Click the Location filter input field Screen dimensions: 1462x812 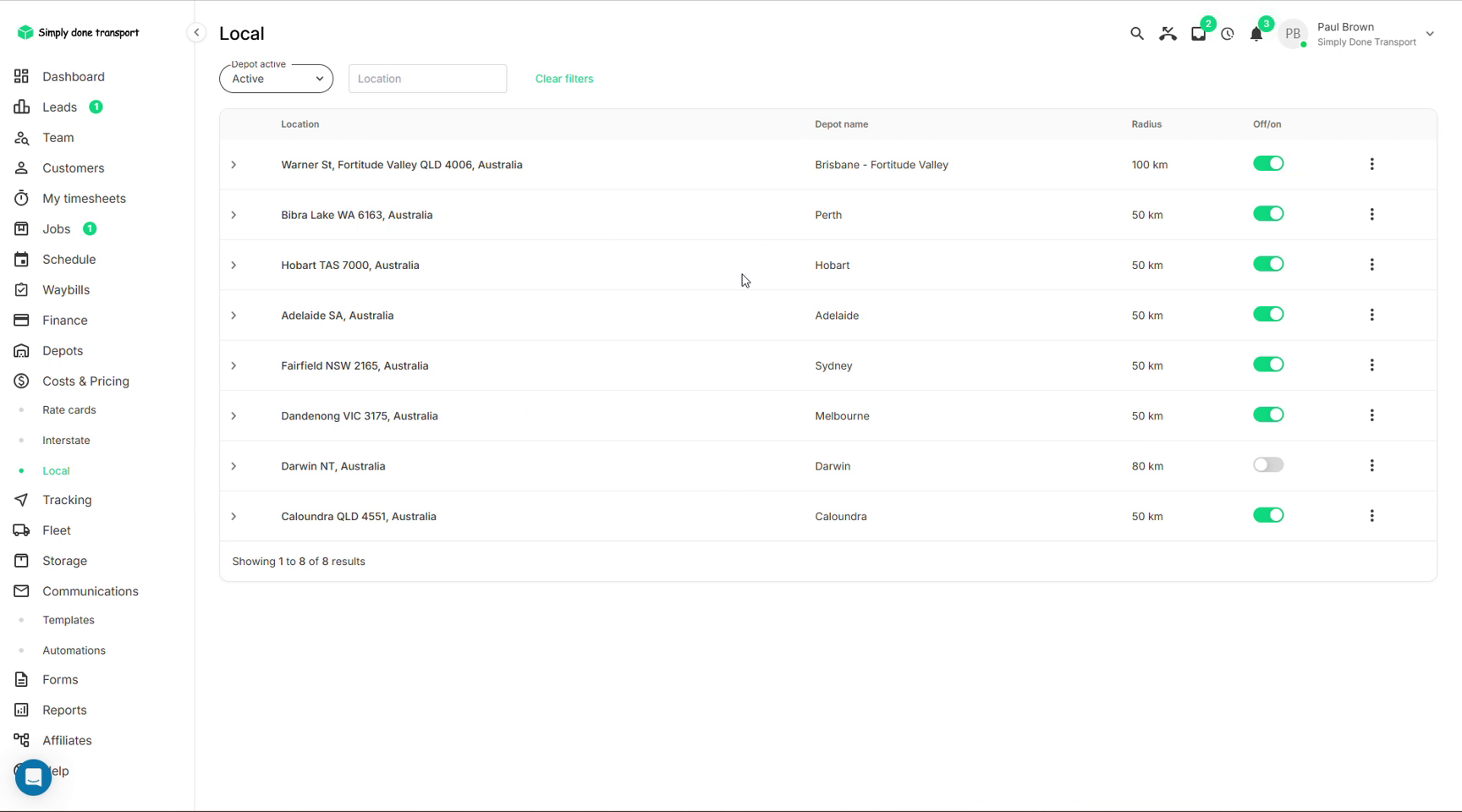pyautogui.click(x=427, y=79)
